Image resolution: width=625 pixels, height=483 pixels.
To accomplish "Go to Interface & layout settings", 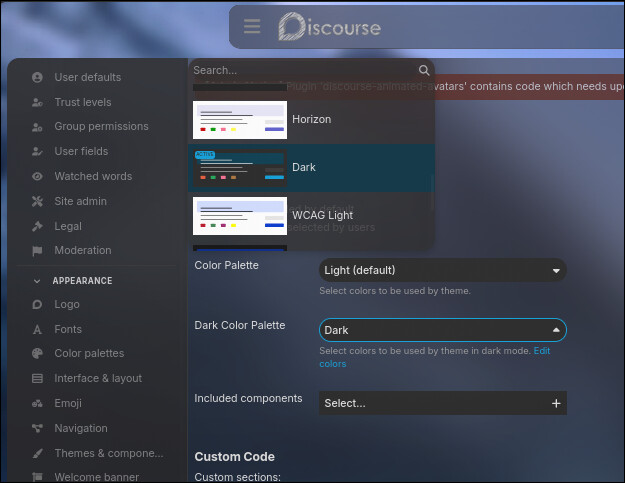I will [x=98, y=378].
